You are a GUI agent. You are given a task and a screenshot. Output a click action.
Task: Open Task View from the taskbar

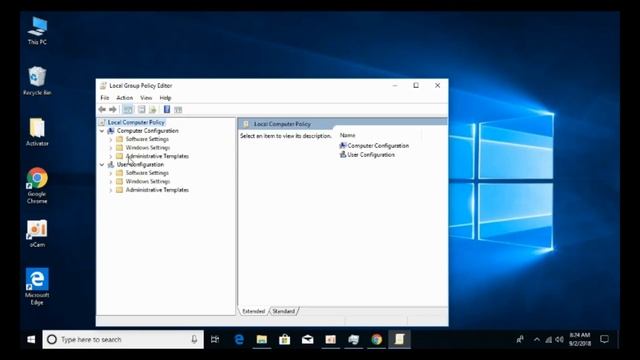(x=215, y=339)
